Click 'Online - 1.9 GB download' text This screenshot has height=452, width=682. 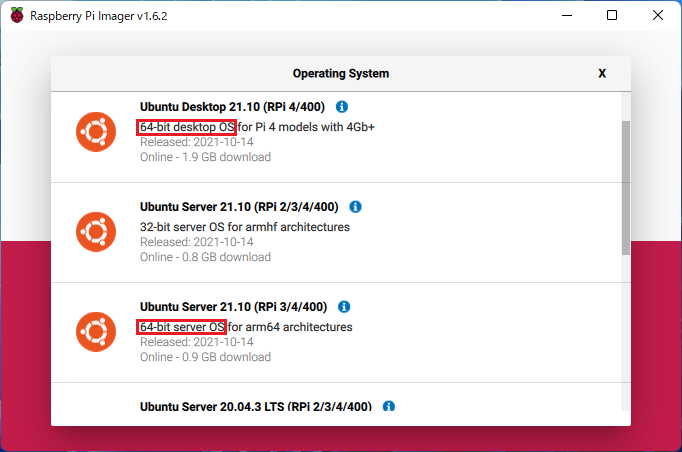(x=205, y=157)
